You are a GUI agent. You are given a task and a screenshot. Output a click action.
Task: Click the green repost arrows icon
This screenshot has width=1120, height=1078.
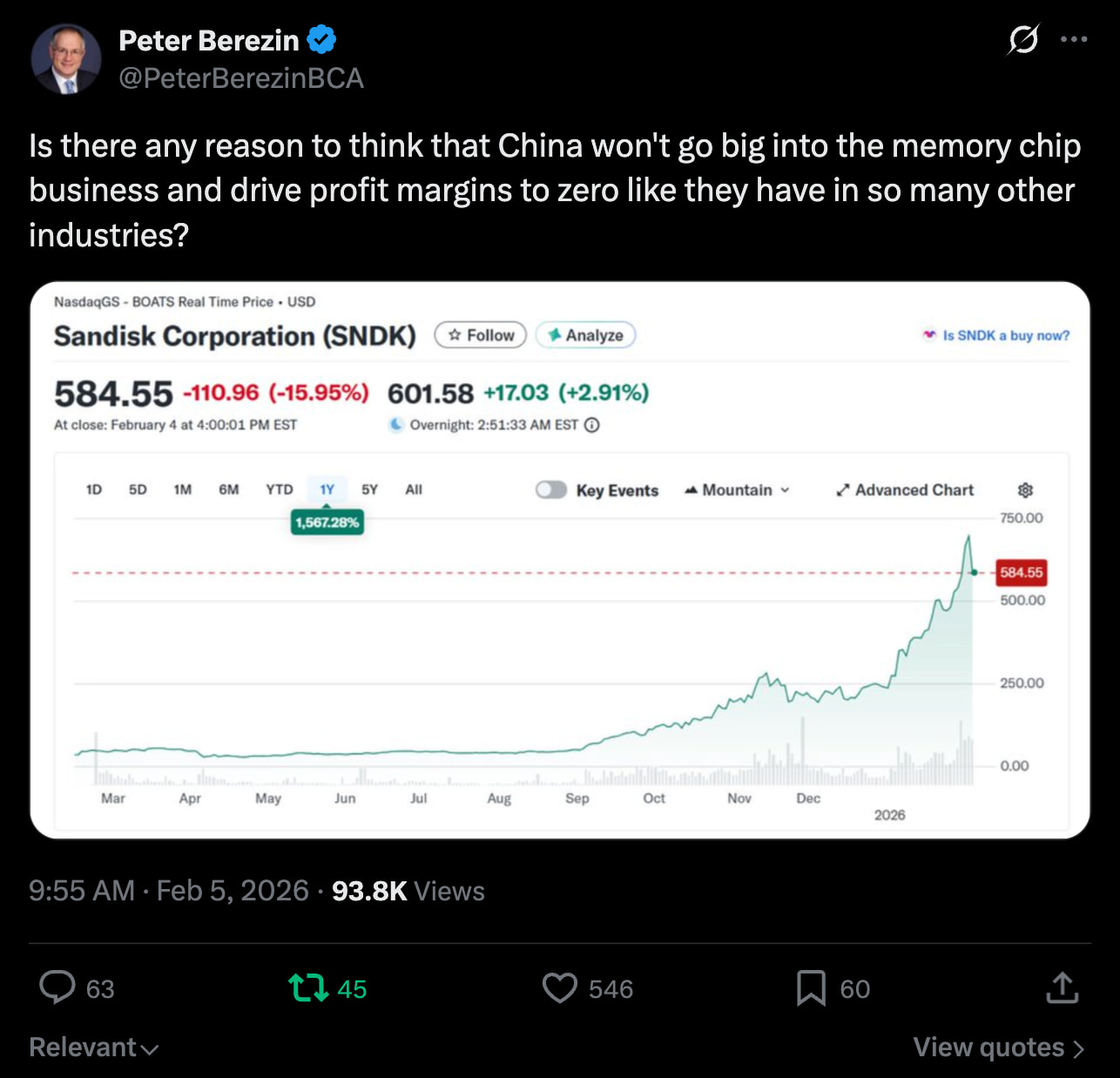coord(308,988)
